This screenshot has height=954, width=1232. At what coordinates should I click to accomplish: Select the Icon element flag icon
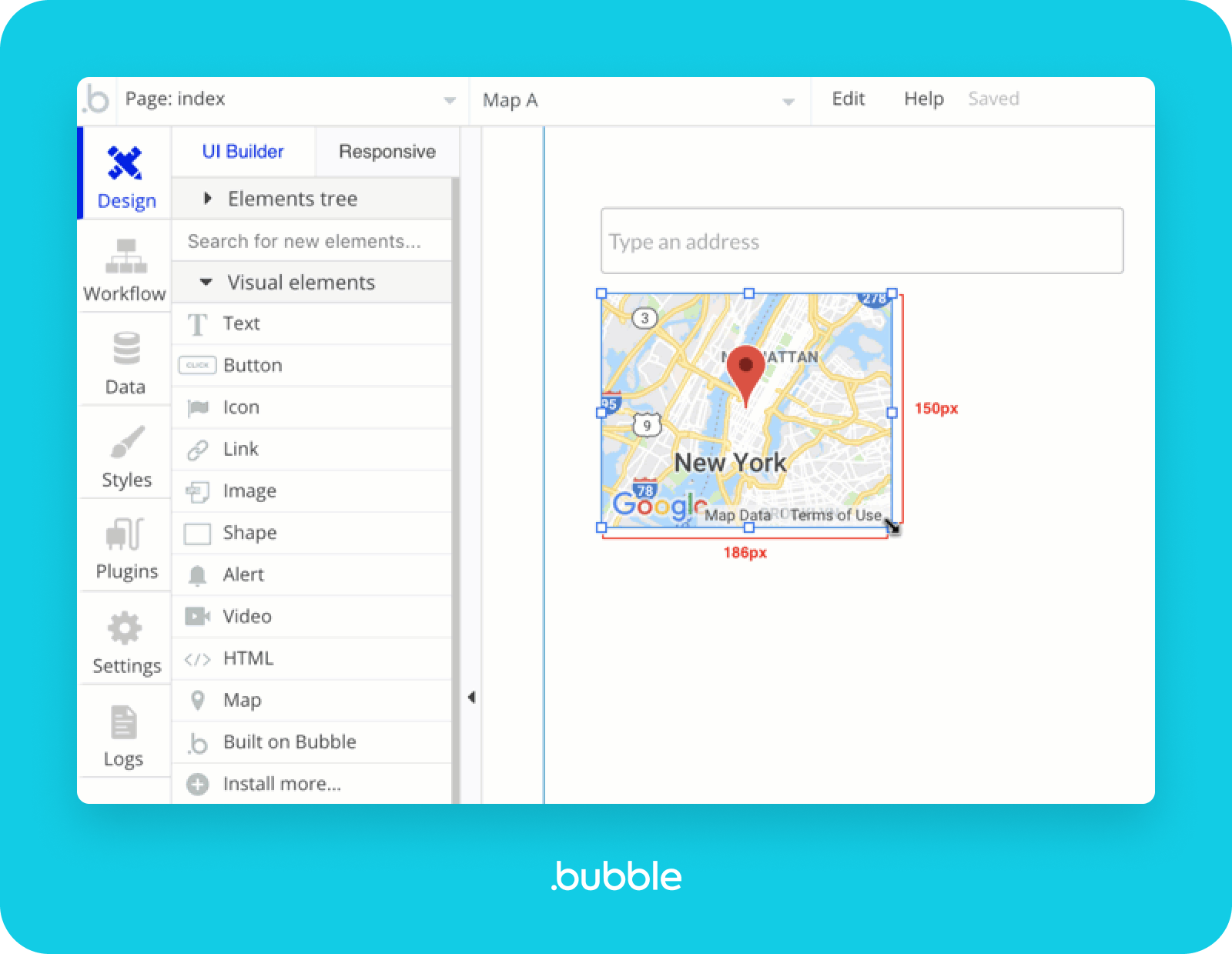point(198,407)
